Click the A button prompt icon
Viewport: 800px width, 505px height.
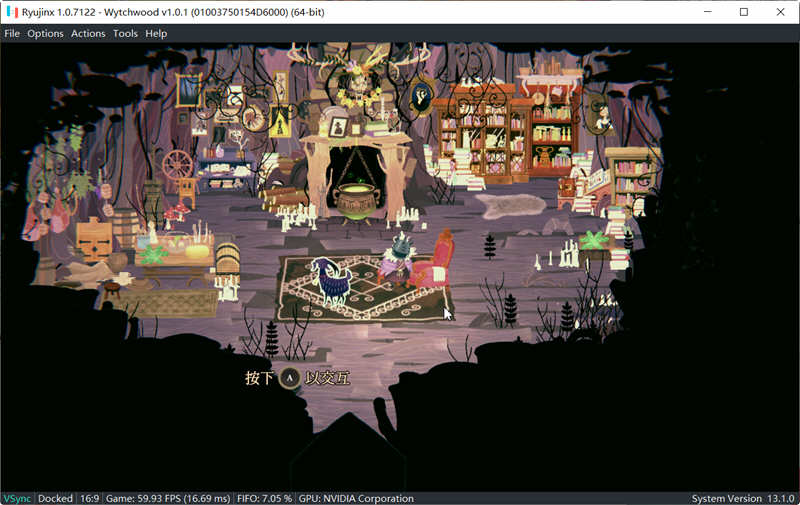(x=289, y=378)
